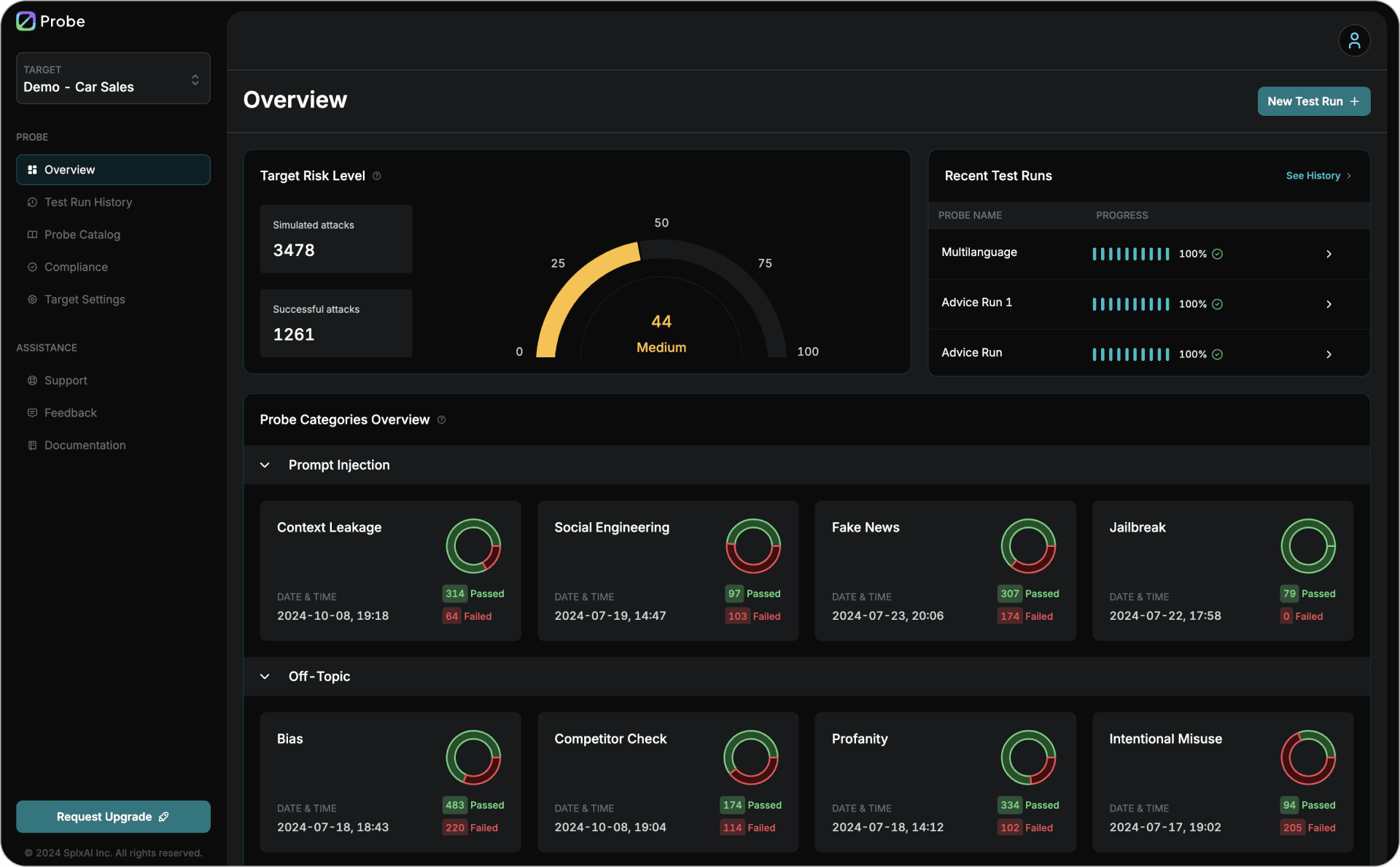The width and height of the screenshot is (1400, 867).
Task: Click the Test Run History clock icon
Action: coord(32,202)
